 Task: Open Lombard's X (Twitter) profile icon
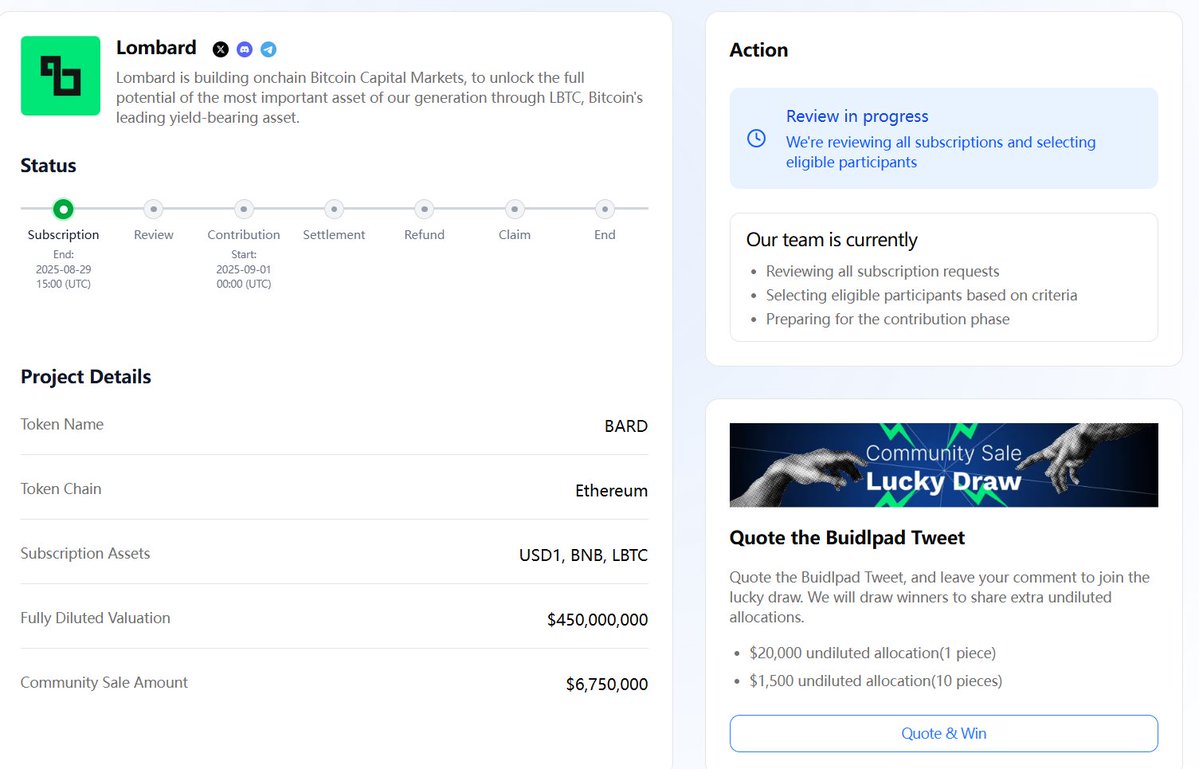220,50
